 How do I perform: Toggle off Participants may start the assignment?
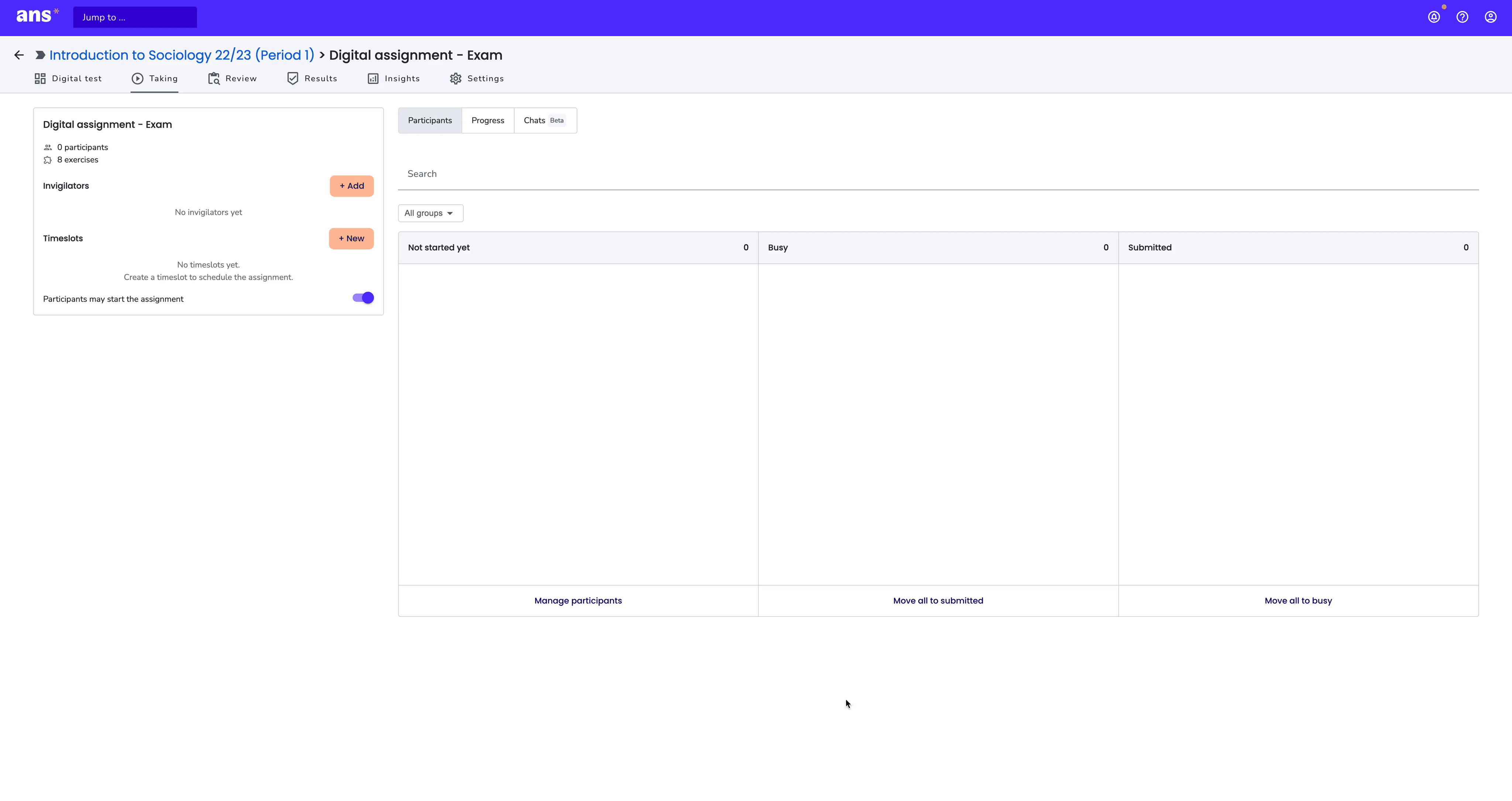pos(363,298)
